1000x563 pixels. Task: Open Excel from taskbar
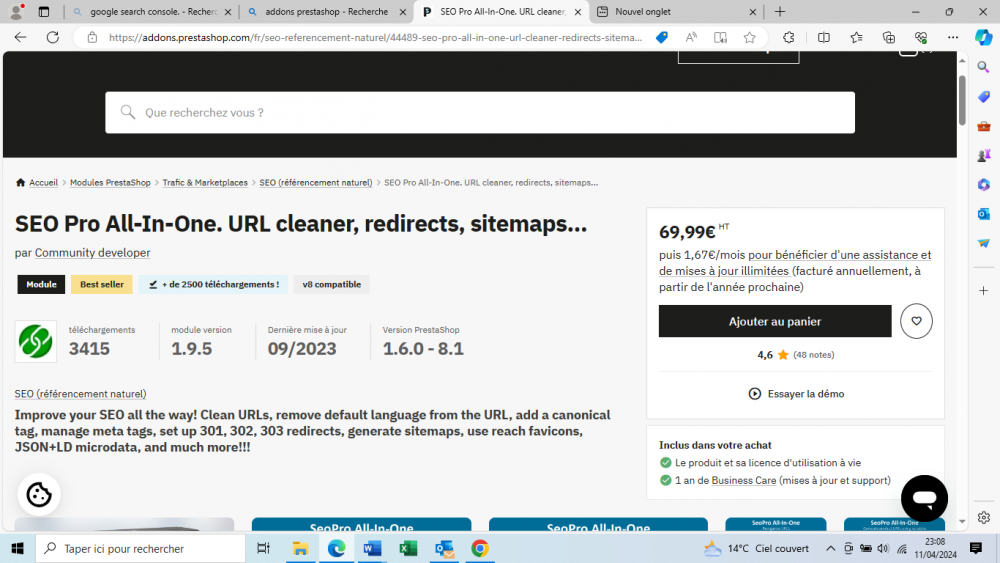(x=408, y=548)
